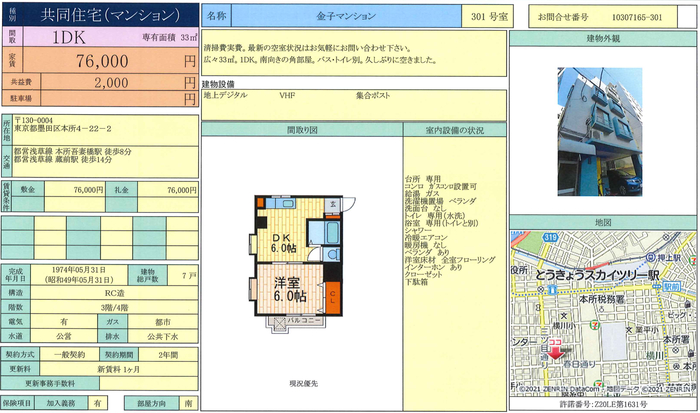Click the 玄 entrance box in floor plan

point(332,205)
